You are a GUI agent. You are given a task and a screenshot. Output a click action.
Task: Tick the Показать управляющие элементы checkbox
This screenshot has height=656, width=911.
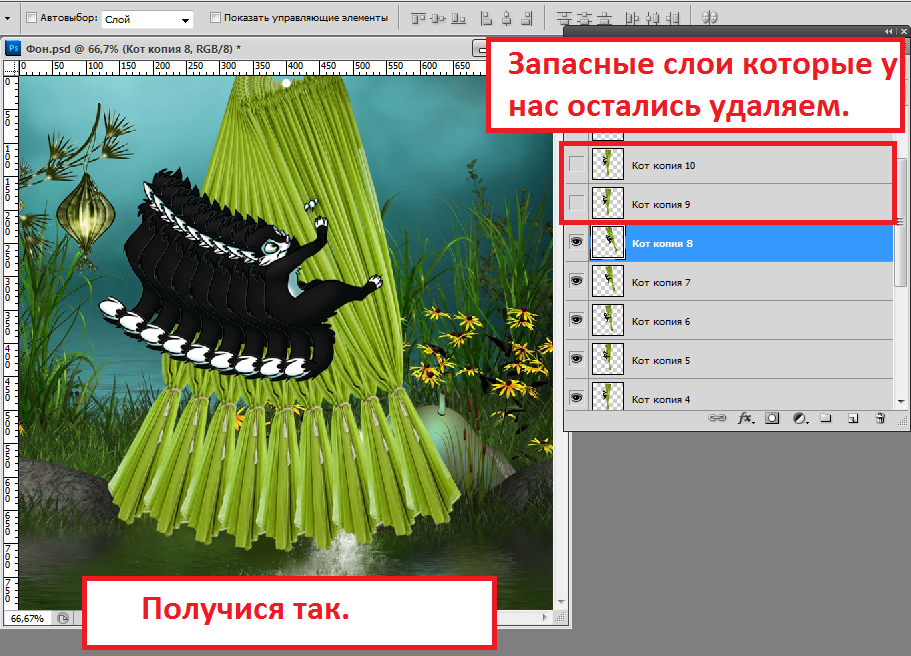coord(215,18)
